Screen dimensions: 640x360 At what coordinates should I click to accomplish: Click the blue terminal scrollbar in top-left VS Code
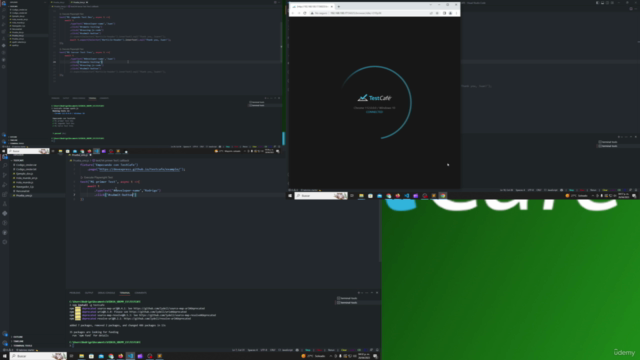pos(283,138)
